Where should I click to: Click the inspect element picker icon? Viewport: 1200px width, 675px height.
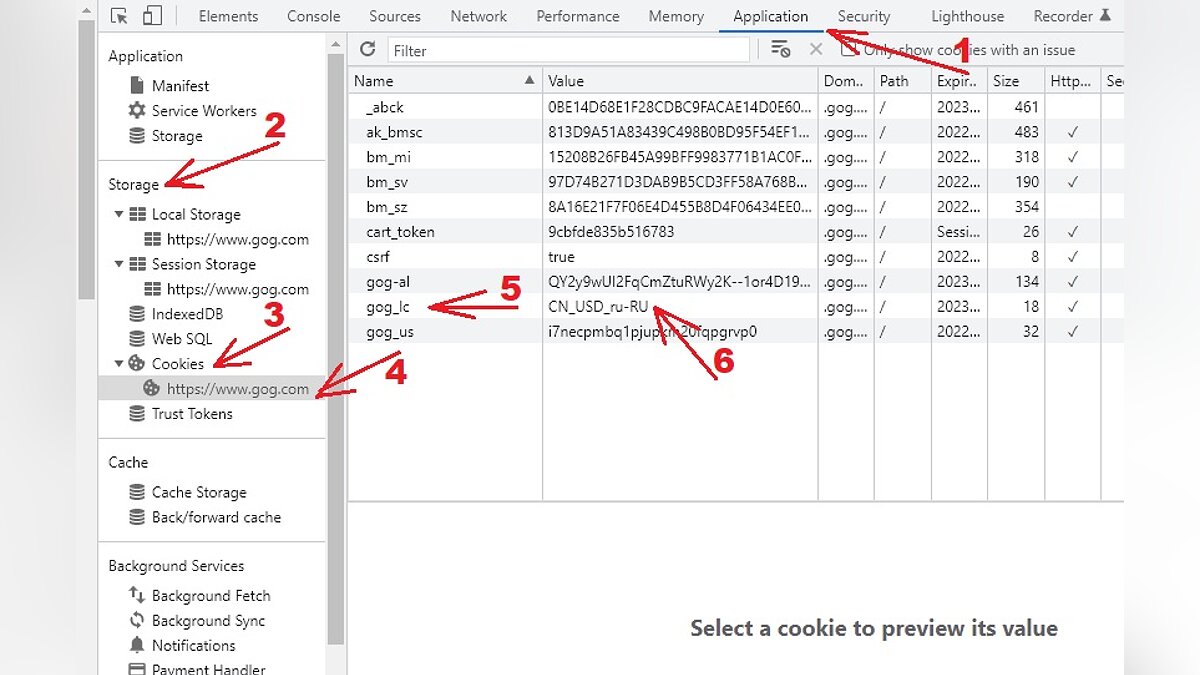point(120,16)
